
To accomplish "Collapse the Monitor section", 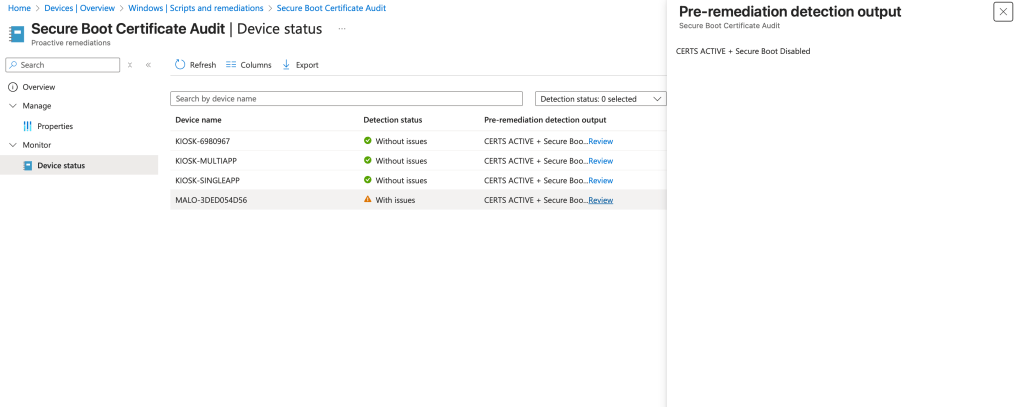I will pyautogui.click(x=13, y=145).
